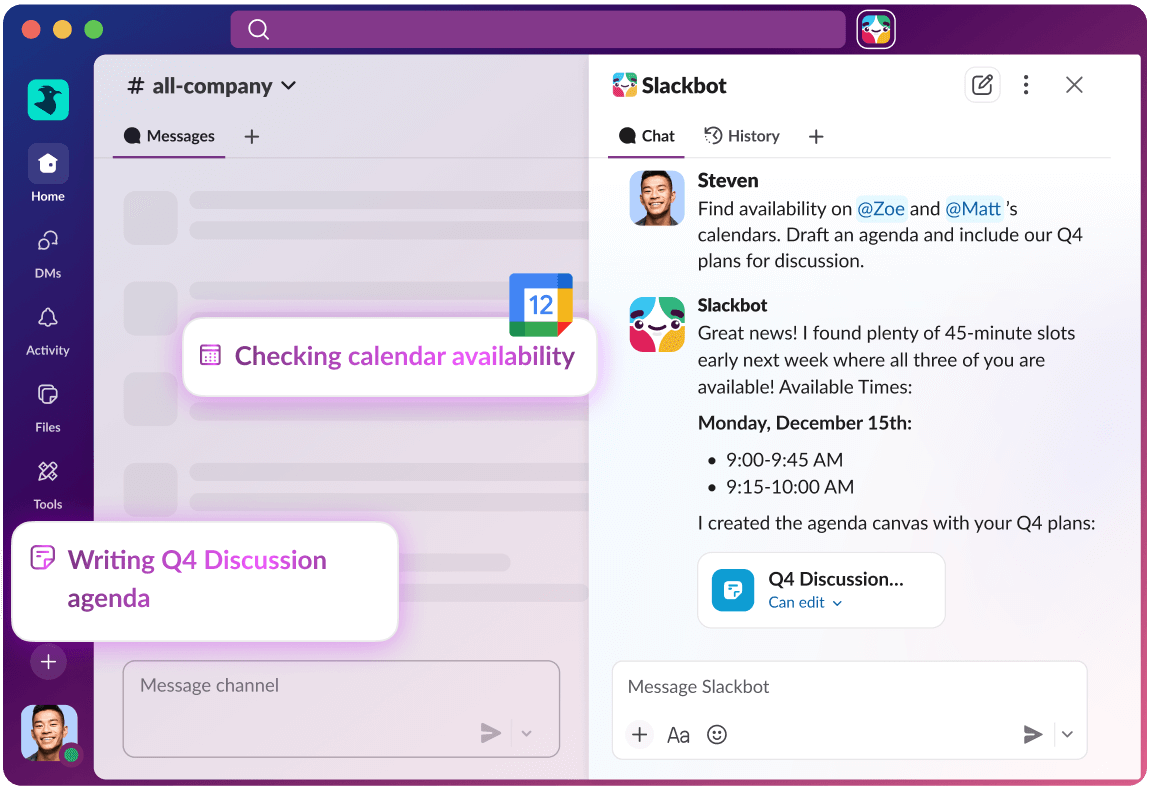Check Activity notifications
Screen dimensions: 1150x790
point(47,318)
